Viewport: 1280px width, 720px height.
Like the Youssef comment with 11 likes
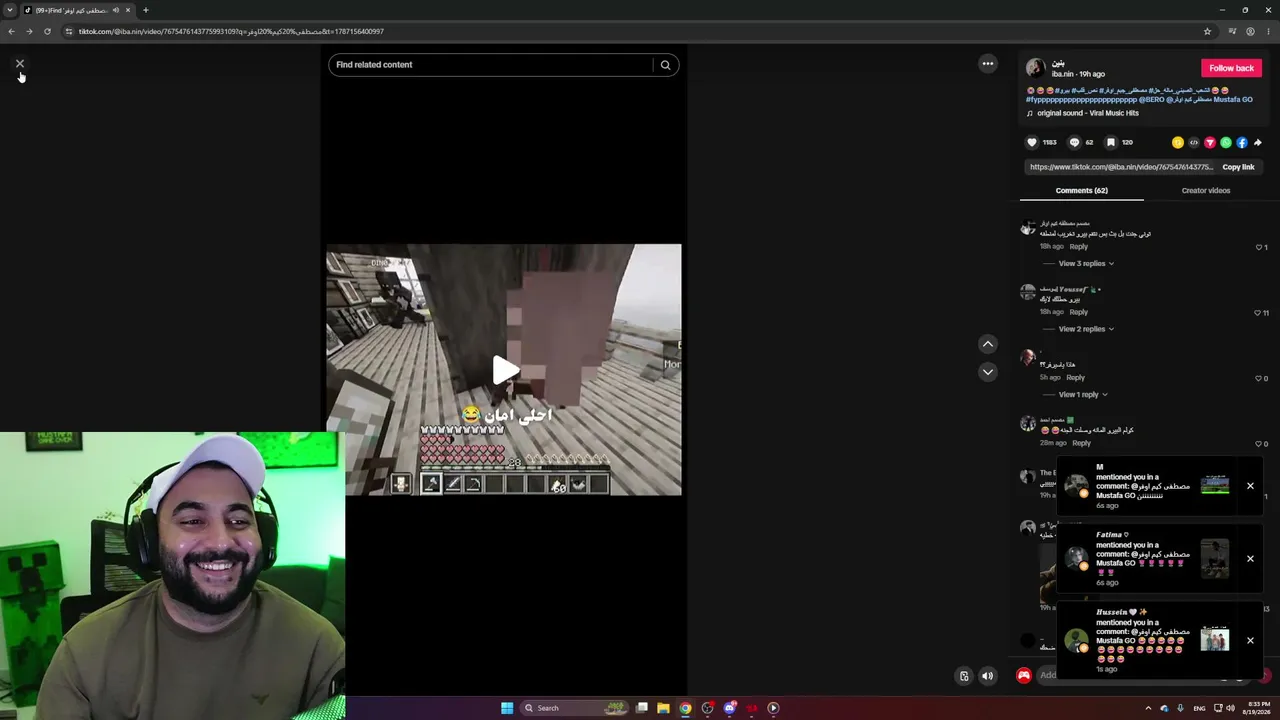(1258, 313)
